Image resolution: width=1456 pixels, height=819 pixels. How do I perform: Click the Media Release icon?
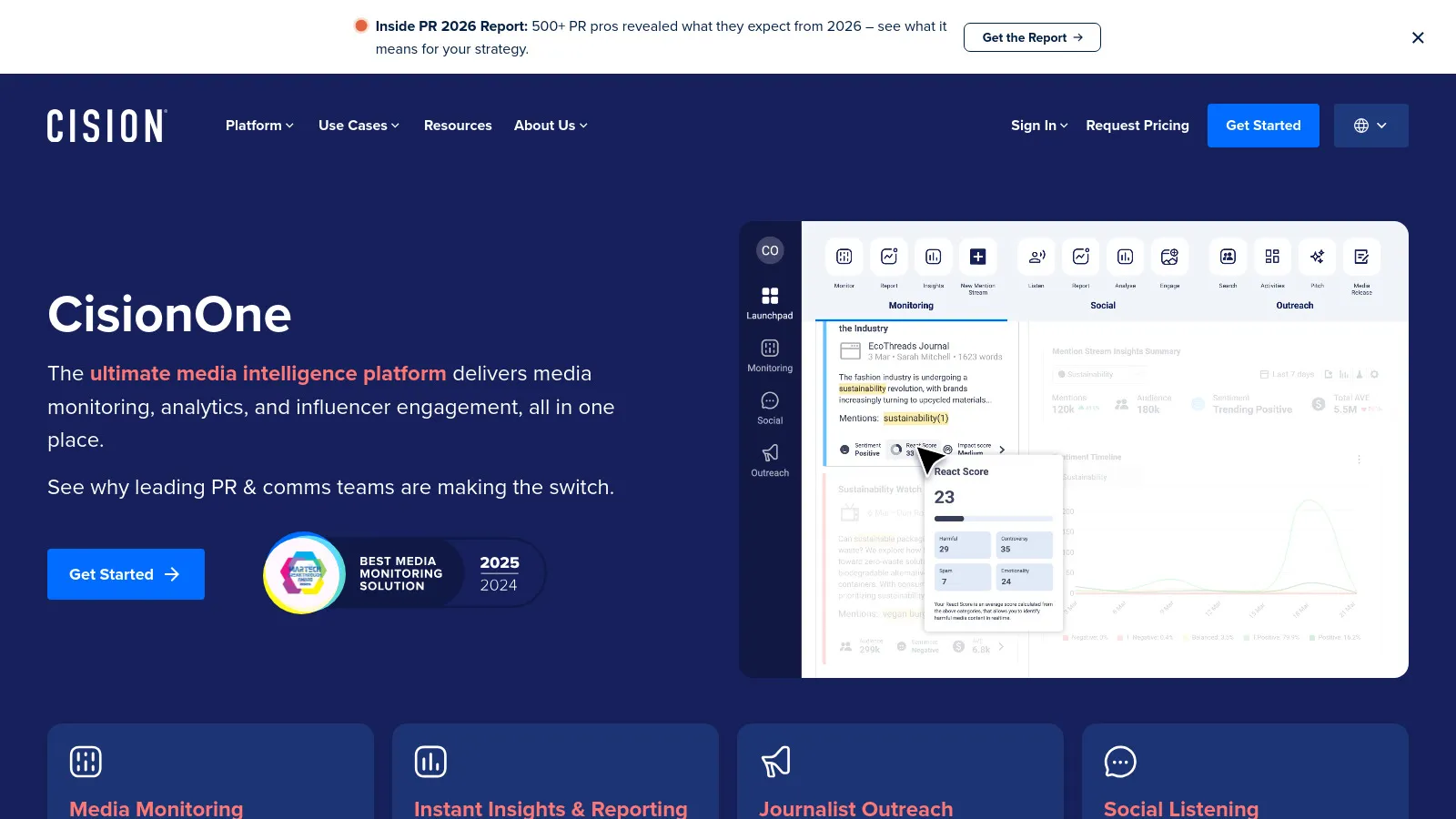1361,257
